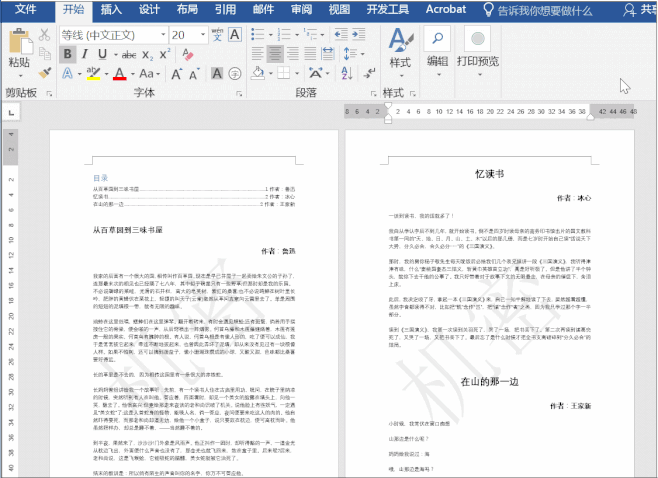Click the Multilevel list icon
The height and width of the screenshot is (478, 658).
coord(310,34)
